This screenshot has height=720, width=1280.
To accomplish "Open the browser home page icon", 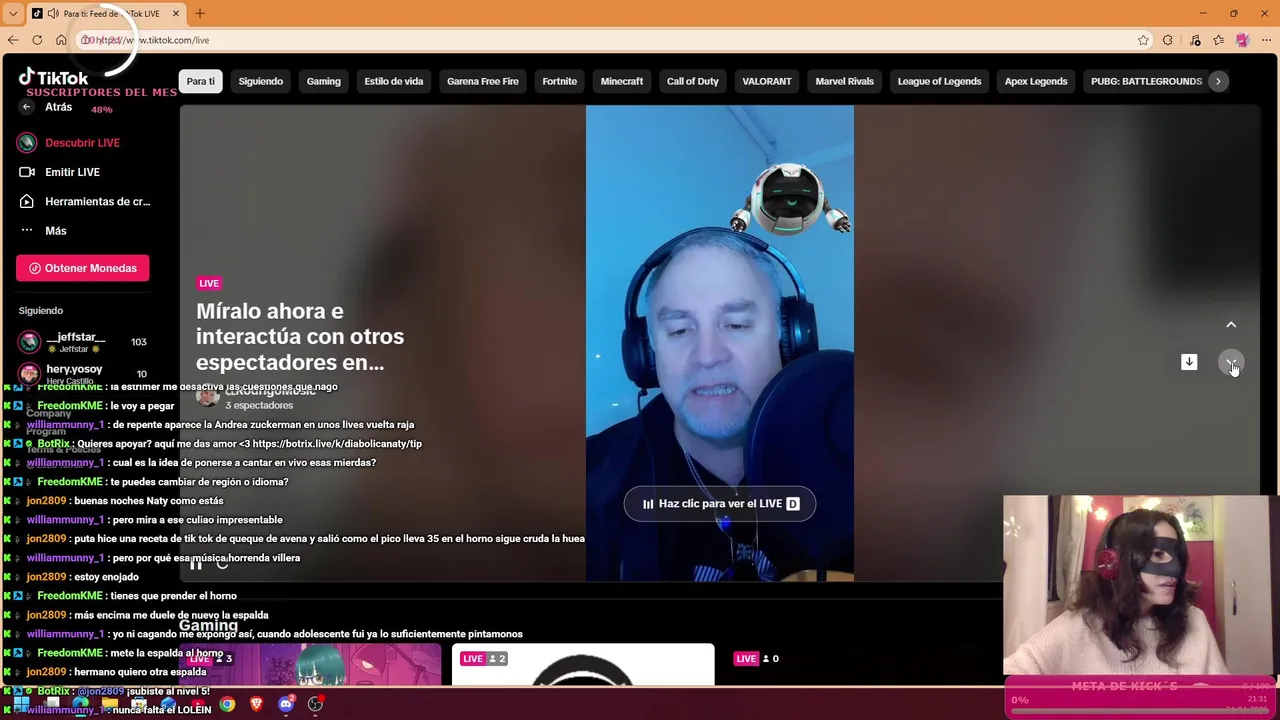I will 61,40.
